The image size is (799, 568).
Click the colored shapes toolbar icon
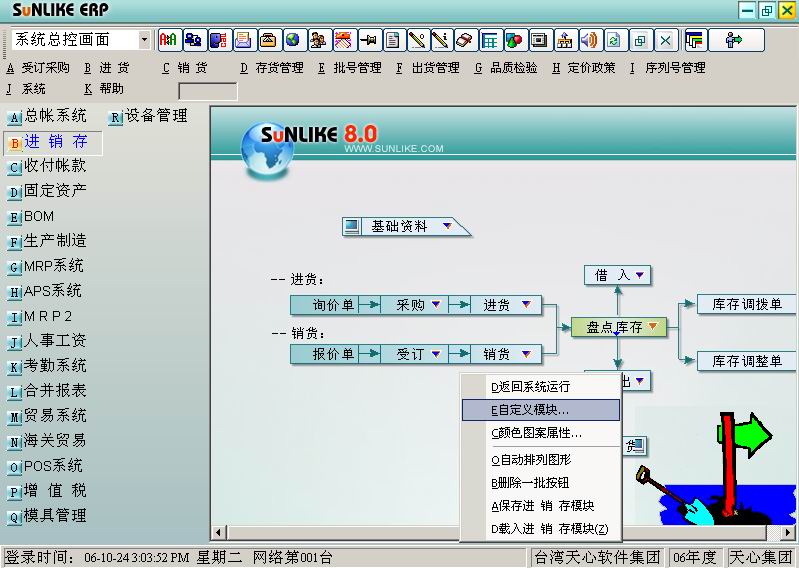[515, 40]
